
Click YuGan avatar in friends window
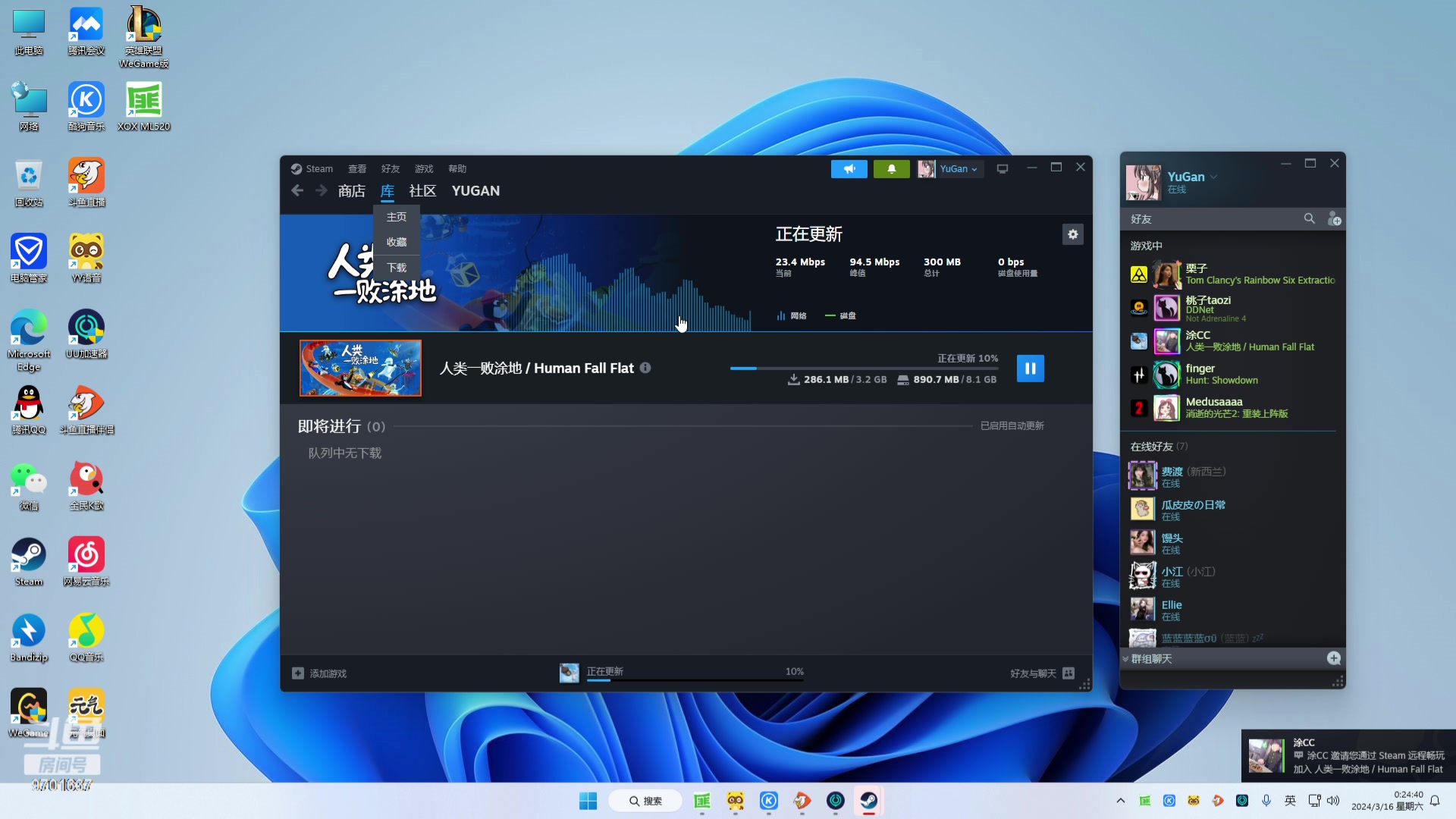click(1143, 183)
